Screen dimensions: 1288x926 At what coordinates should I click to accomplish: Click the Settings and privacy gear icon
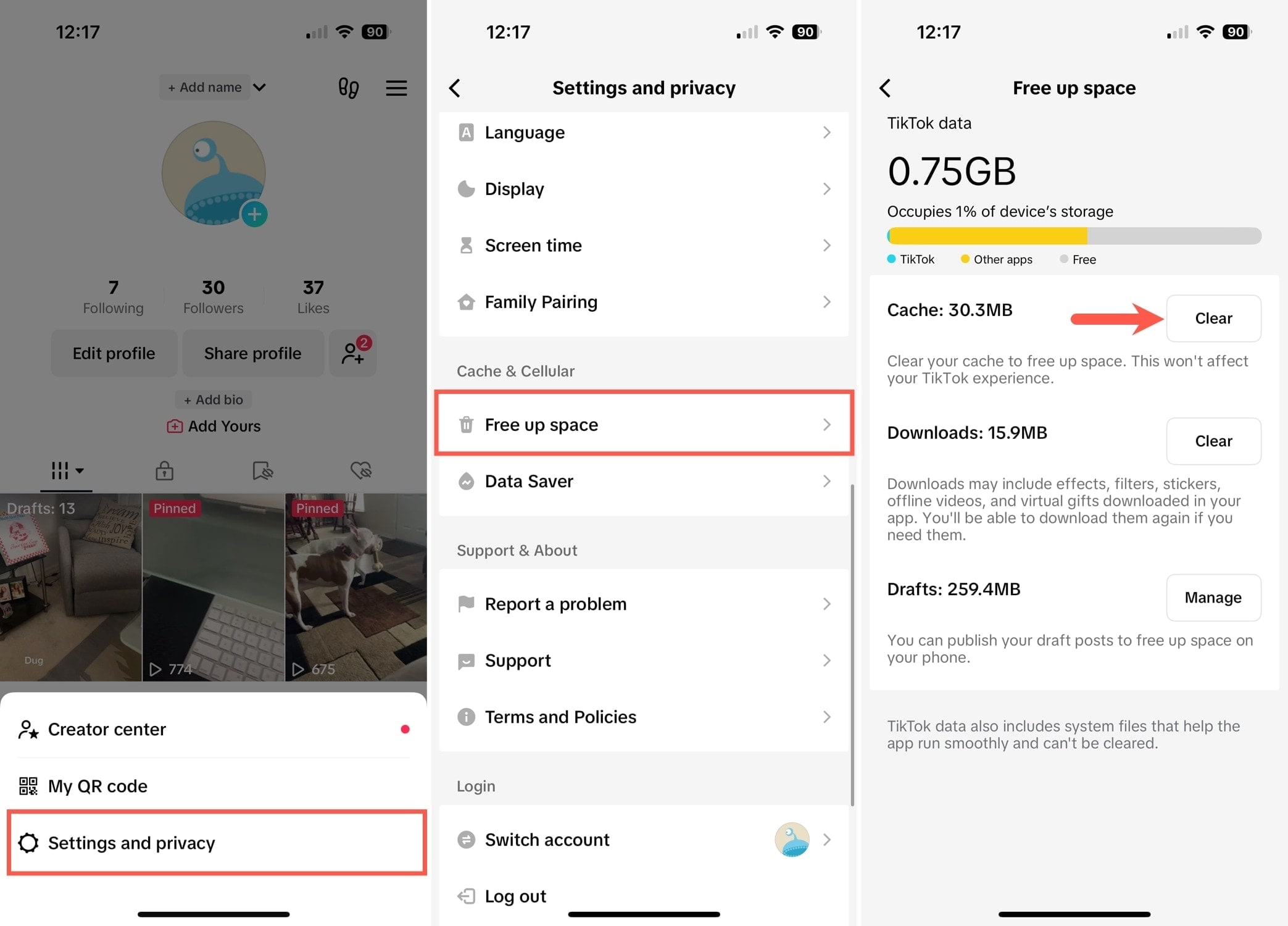pos(27,842)
